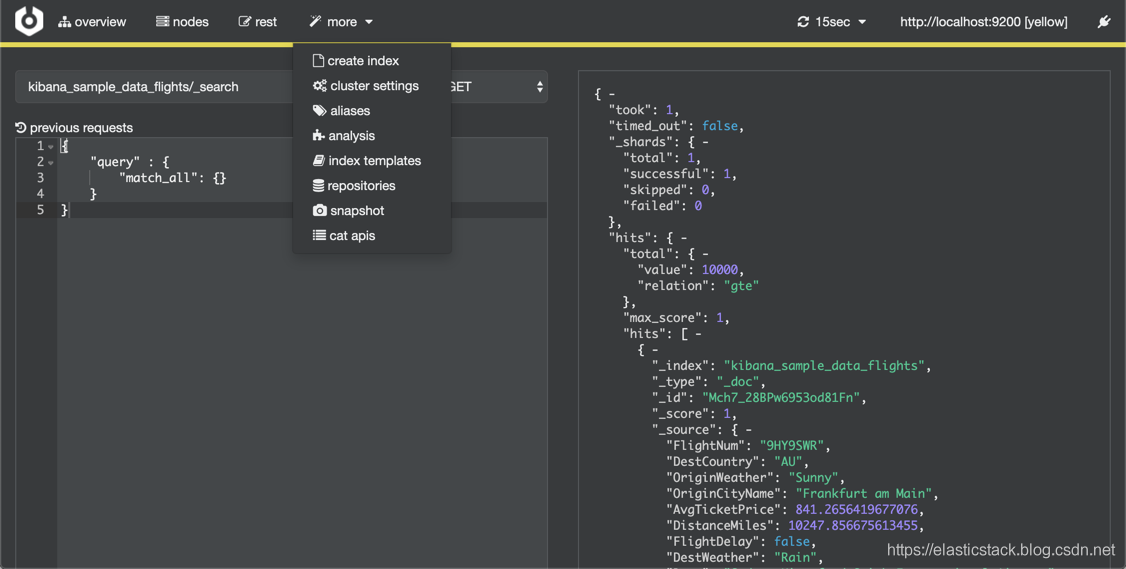Open cluster settings from the menu
This screenshot has width=1126, height=569.
[366, 85]
